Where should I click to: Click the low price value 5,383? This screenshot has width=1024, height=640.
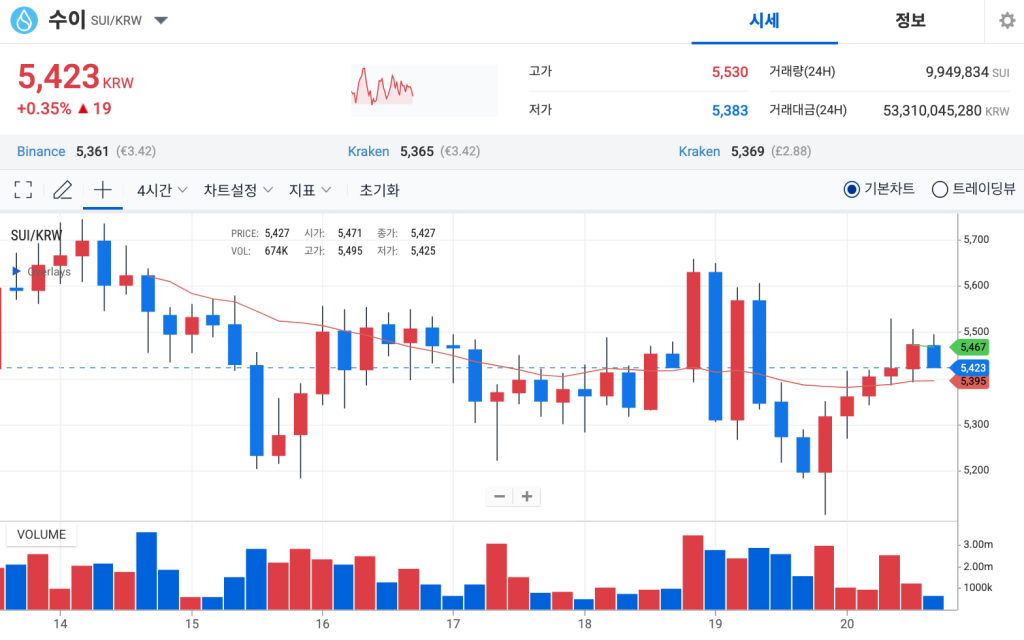(729, 110)
